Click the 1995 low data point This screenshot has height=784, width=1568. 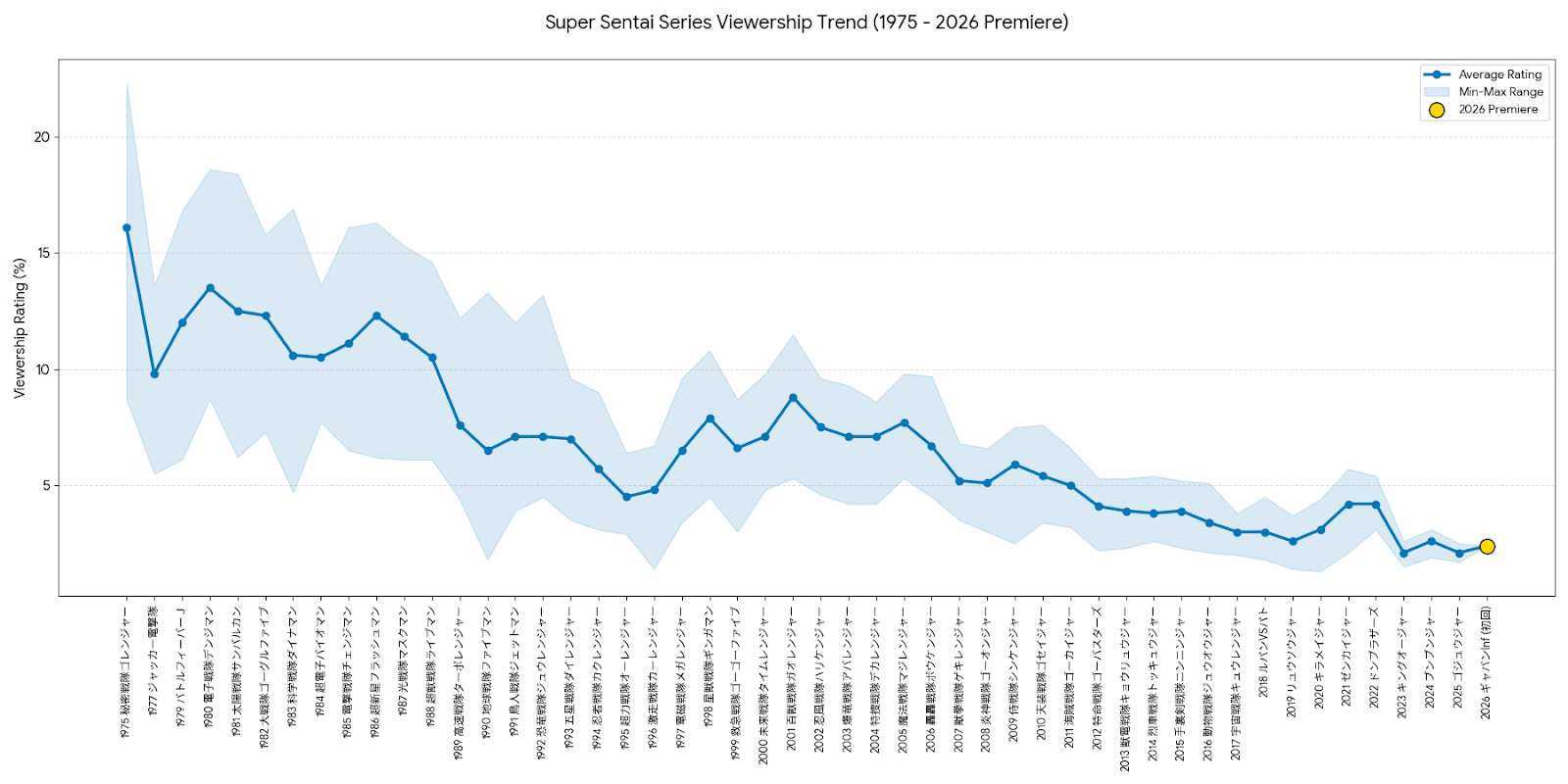(626, 497)
